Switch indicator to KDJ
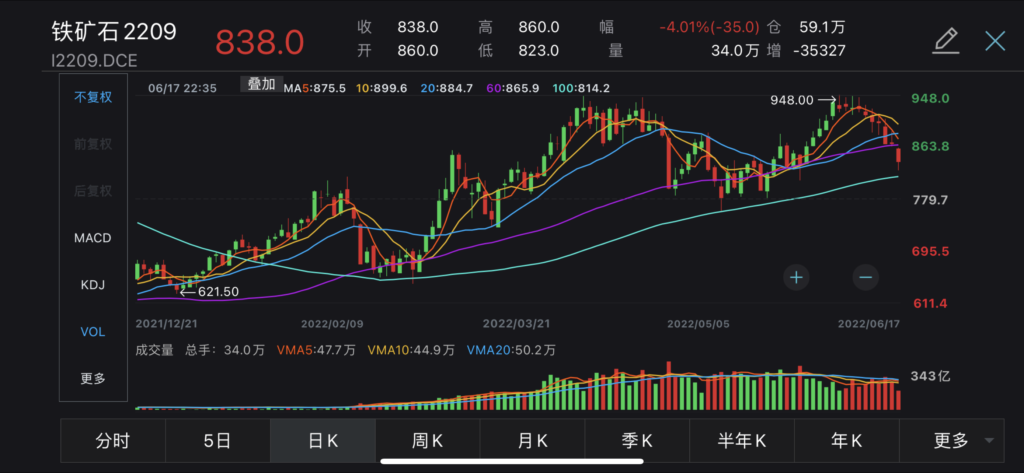The image size is (1024, 473). [93, 285]
